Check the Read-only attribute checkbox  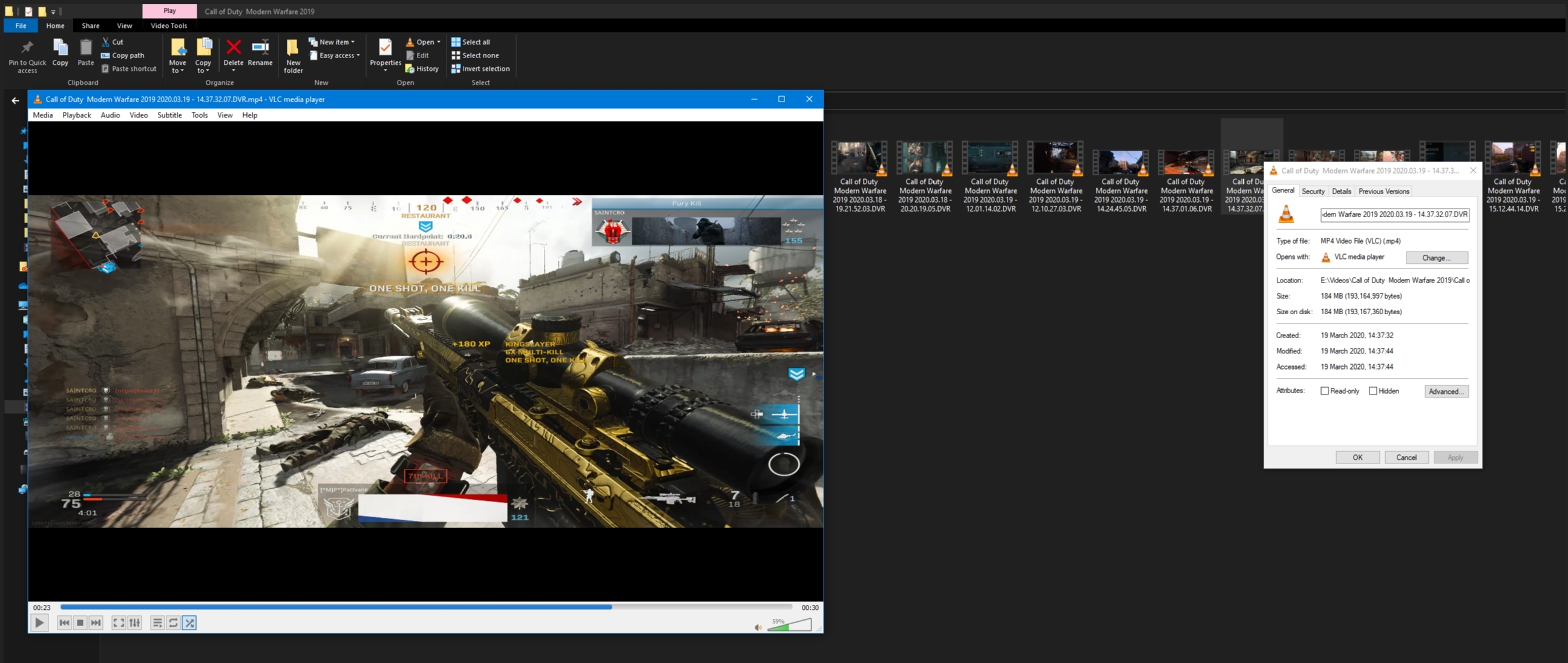tap(1325, 391)
